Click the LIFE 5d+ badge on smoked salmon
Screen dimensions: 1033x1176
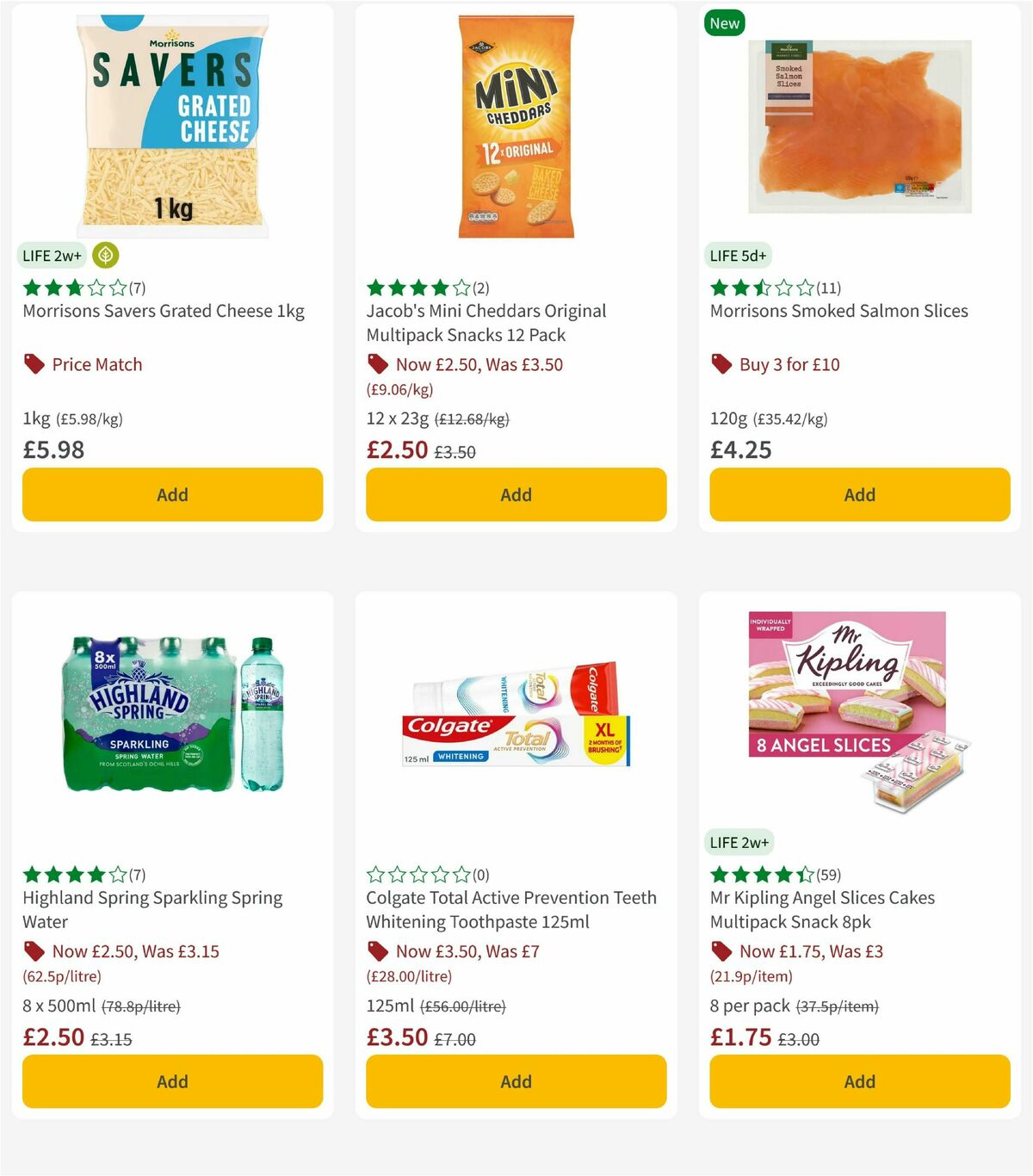coord(738,256)
